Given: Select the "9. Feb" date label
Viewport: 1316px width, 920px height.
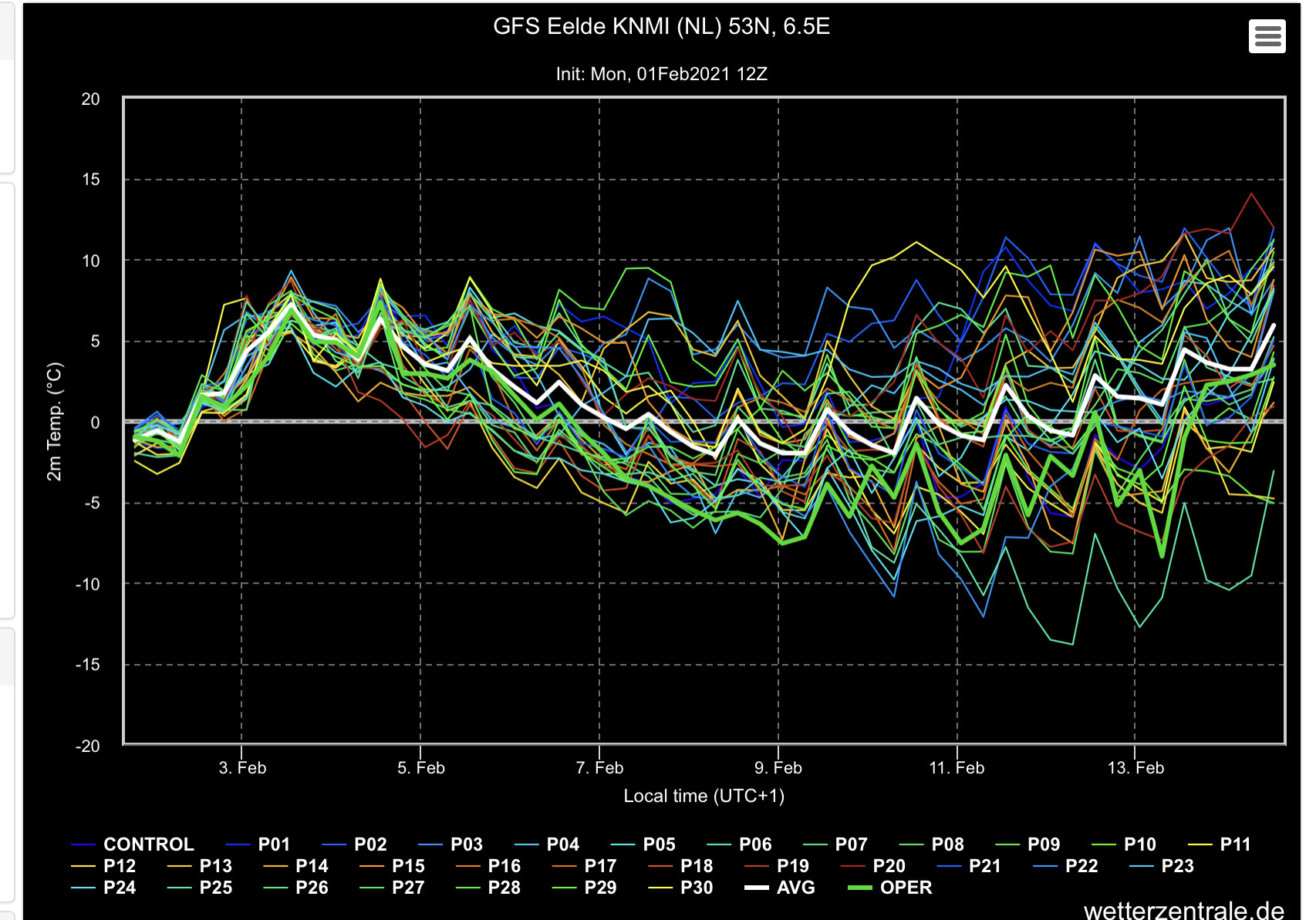Looking at the screenshot, I should tap(778, 768).
